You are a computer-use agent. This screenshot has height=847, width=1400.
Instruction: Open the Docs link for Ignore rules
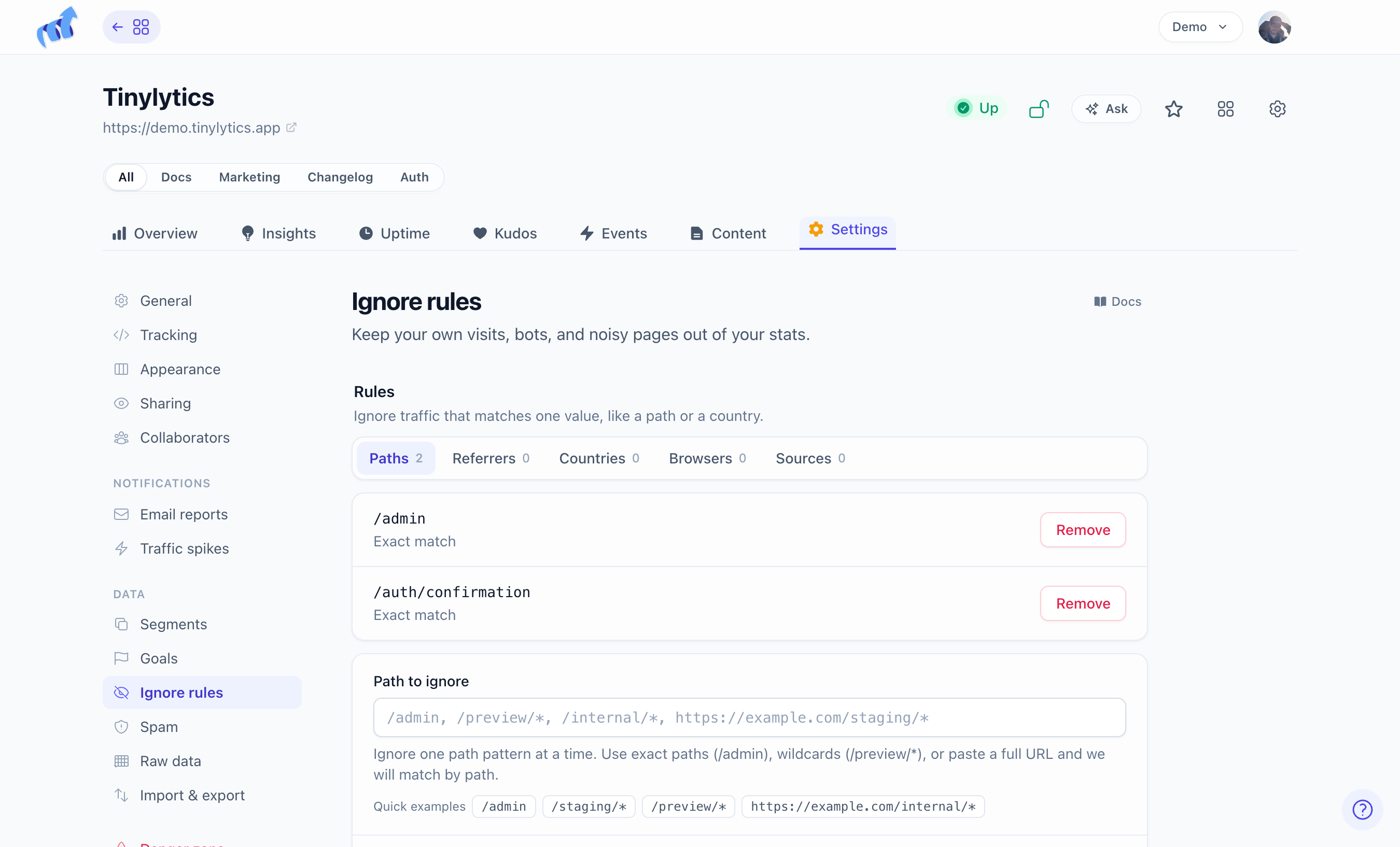[1117, 301]
